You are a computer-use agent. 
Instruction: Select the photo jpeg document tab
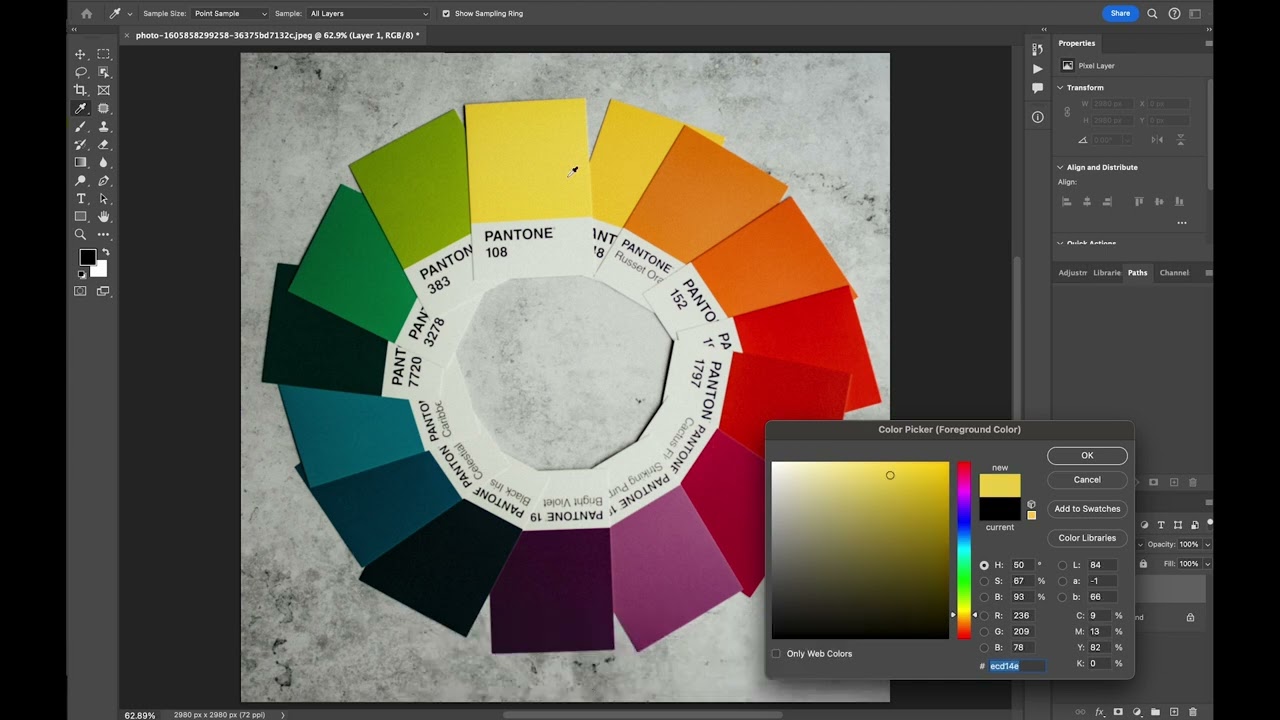click(278, 35)
